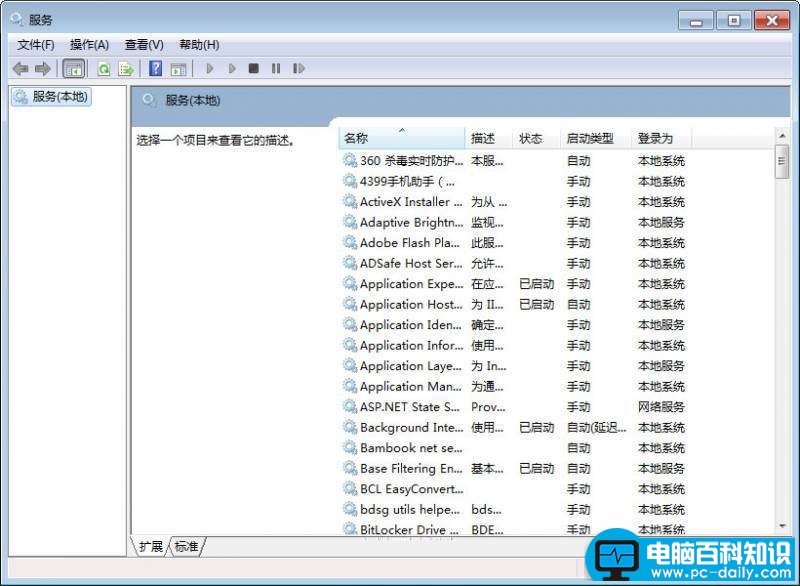Toggle the console tree pane

click(x=74, y=68)
